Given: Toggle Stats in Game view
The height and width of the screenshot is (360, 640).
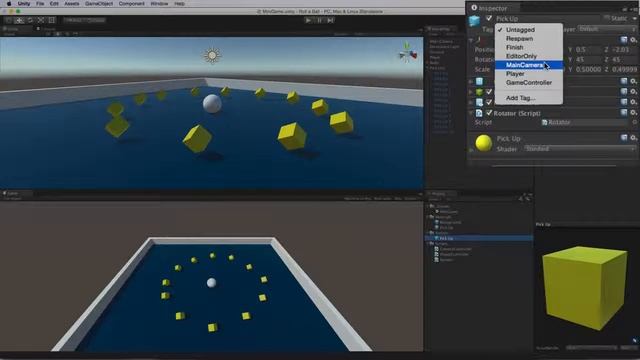Looking at the screenshot, I should [x=398, y=198].
